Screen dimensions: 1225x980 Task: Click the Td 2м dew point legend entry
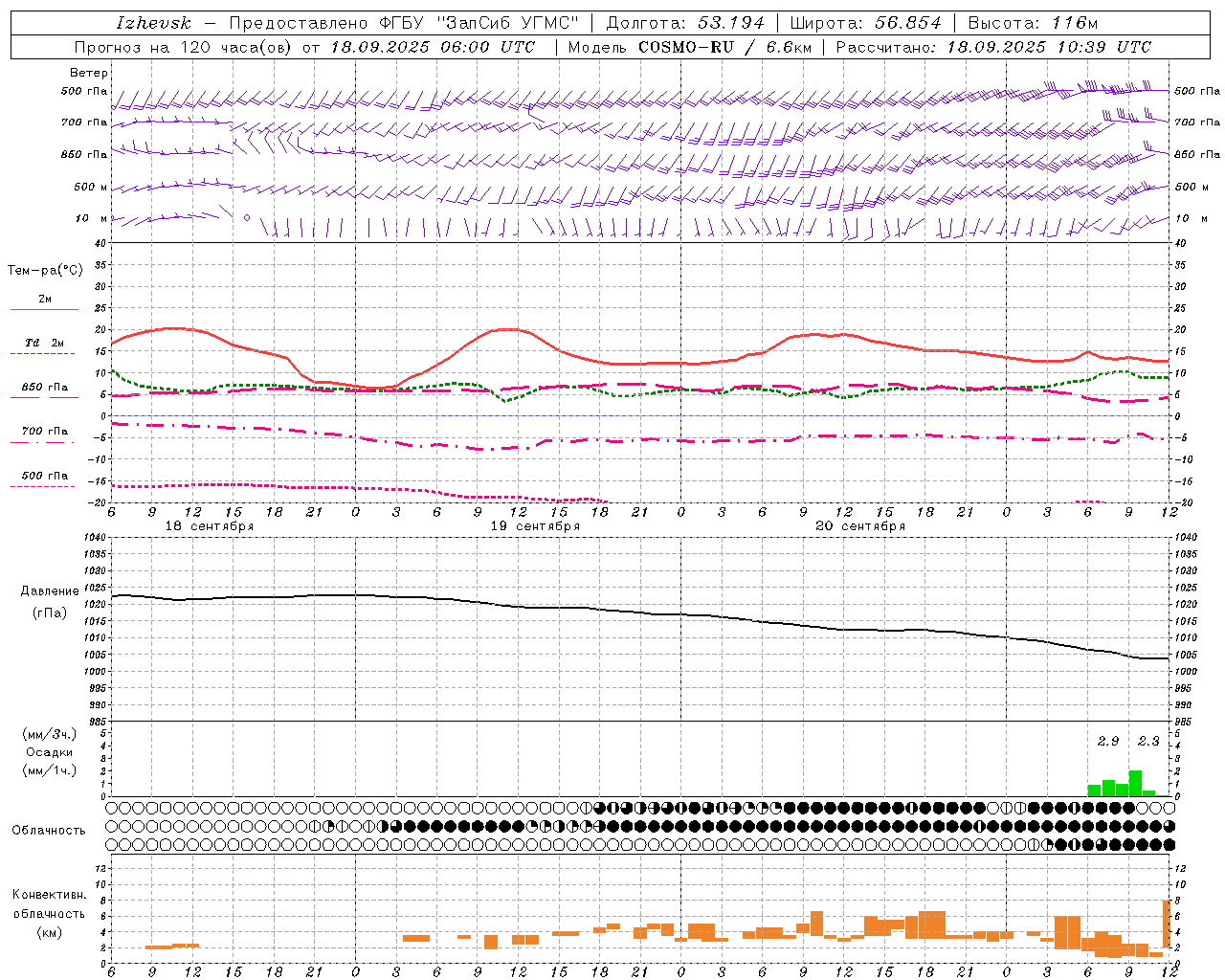coord(44,343)
